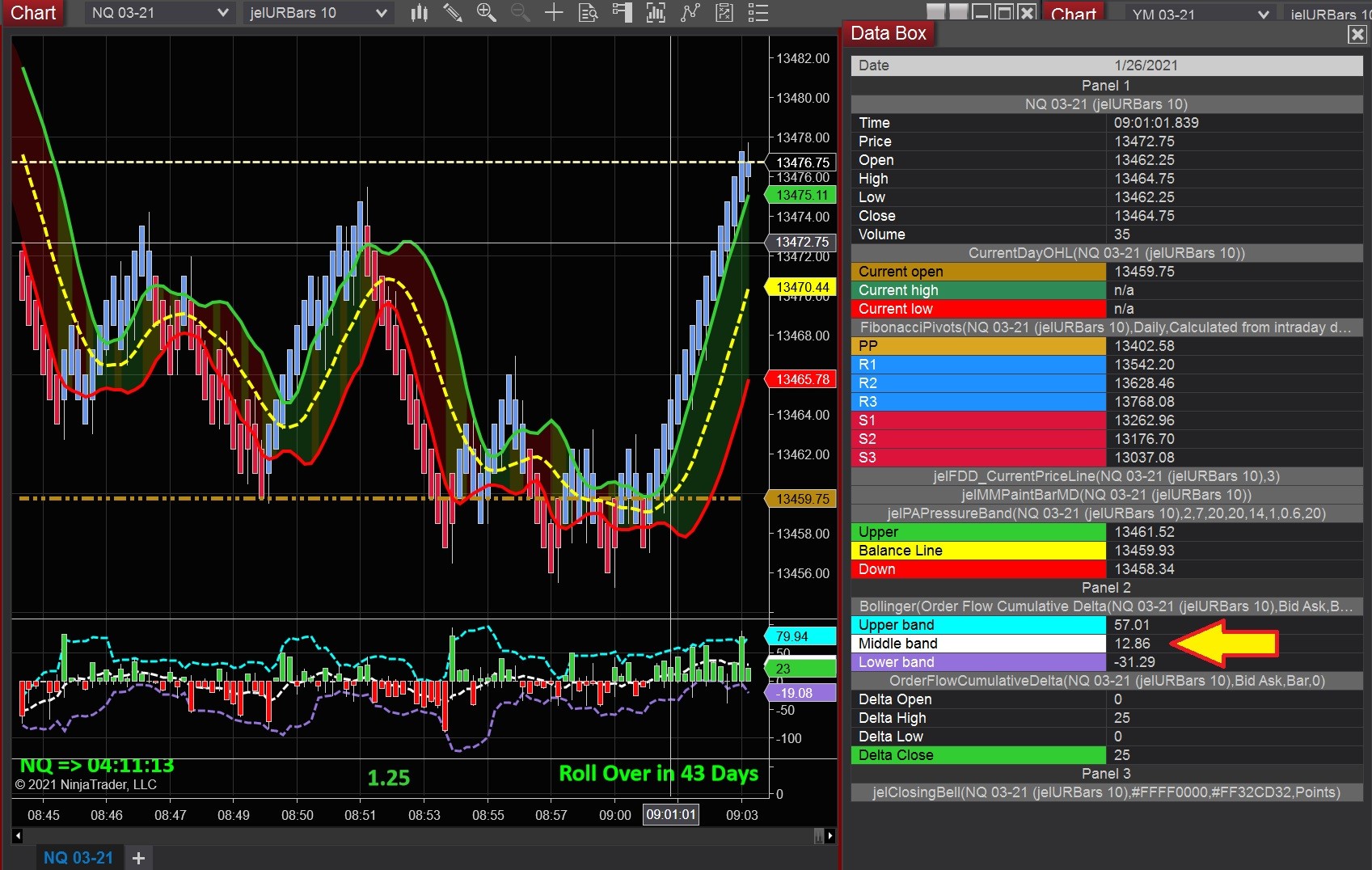Open the bar type chart style icon
This screenshot has width=1372, height=870.
point(419,13)
